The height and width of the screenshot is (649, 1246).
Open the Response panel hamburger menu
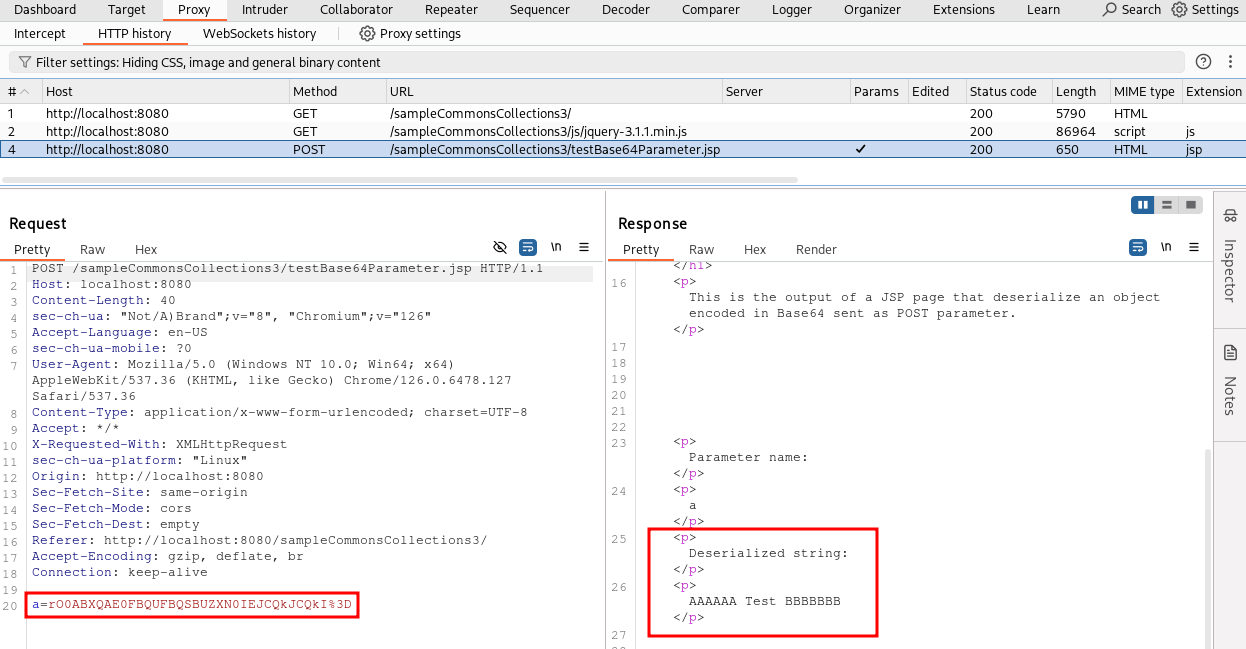[x=1194, y=247]
